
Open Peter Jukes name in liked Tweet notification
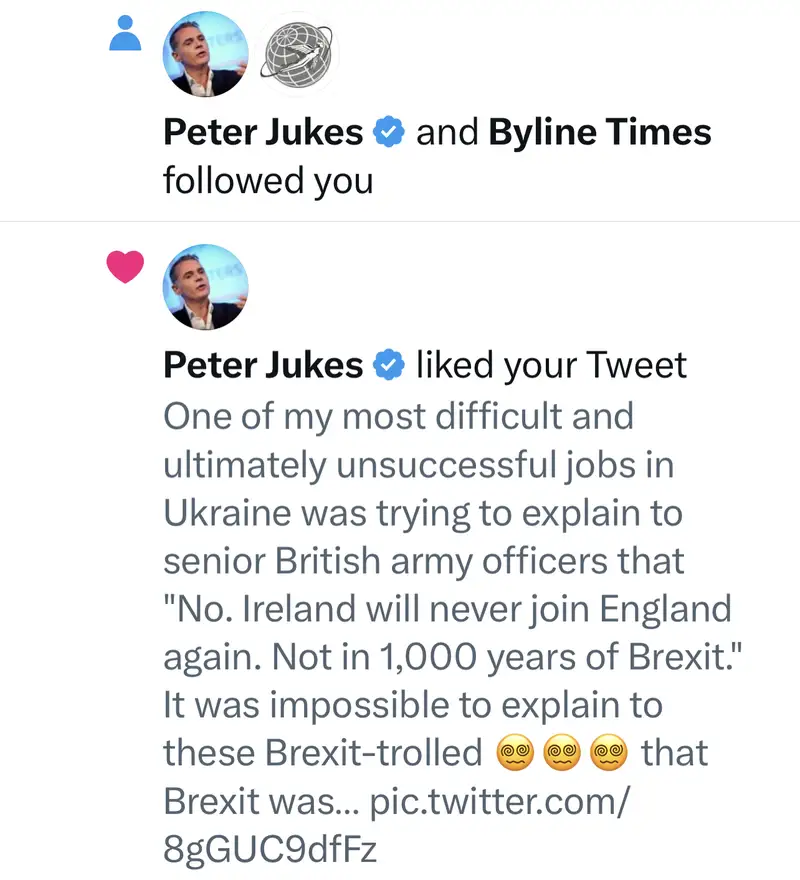pyautogui.click(x=263, y=366)
